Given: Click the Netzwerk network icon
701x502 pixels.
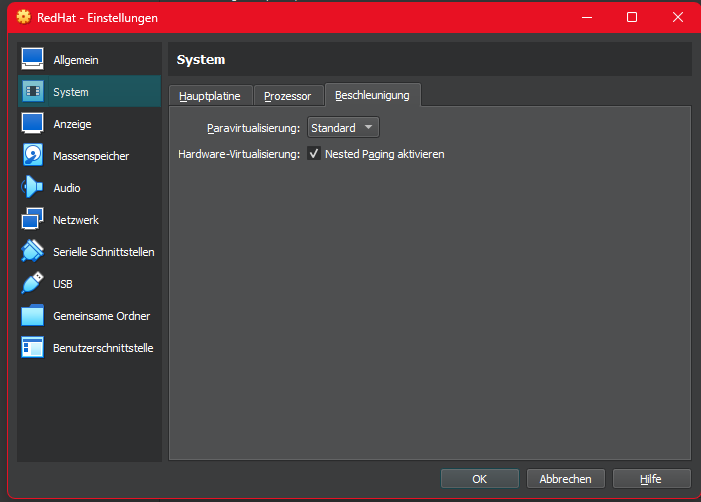Looking at the screenshot, I should point(33,219).
